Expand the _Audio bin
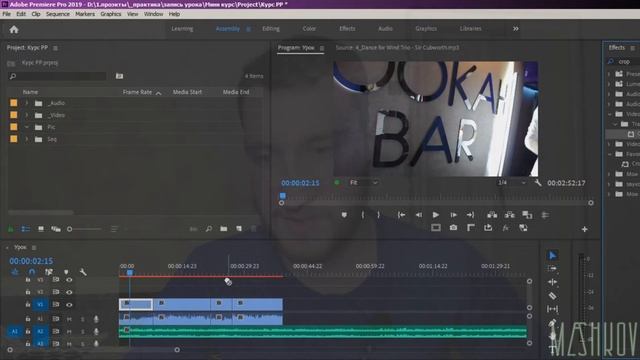This screenshot has width=640, height=360. [x=27, y=103]
